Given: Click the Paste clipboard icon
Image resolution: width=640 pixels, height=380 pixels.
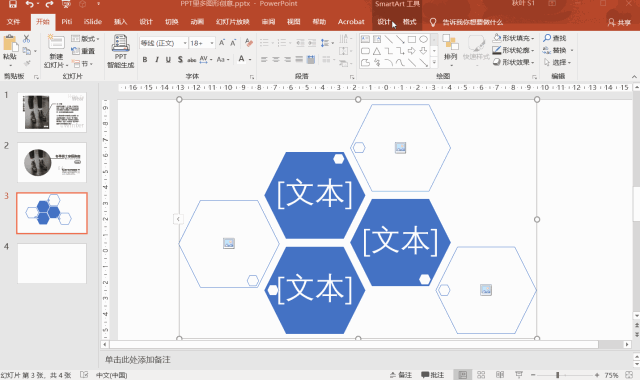Looking at the screenshot, I should (x=10, y=44).
